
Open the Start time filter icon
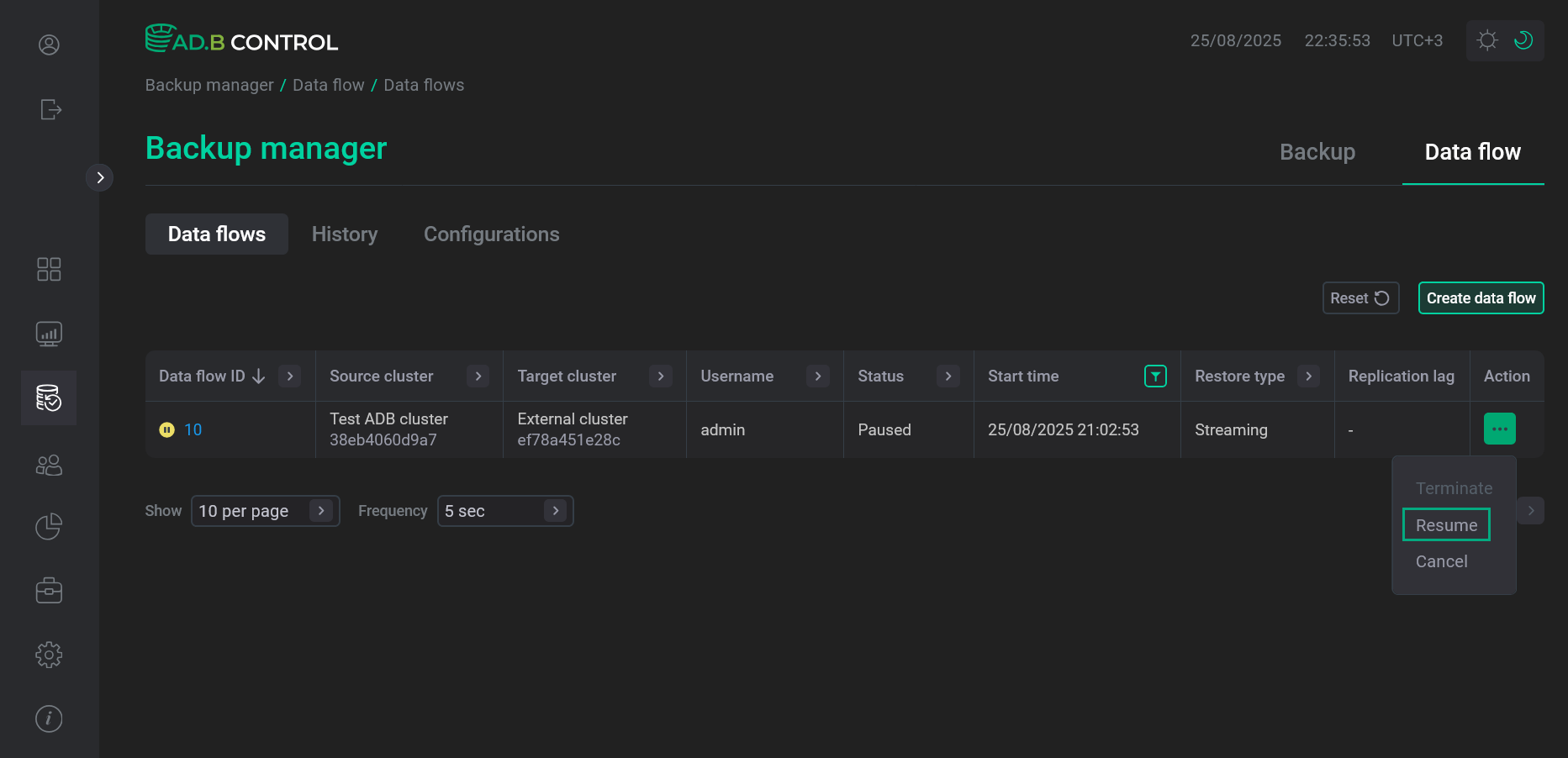point(1155,376)
